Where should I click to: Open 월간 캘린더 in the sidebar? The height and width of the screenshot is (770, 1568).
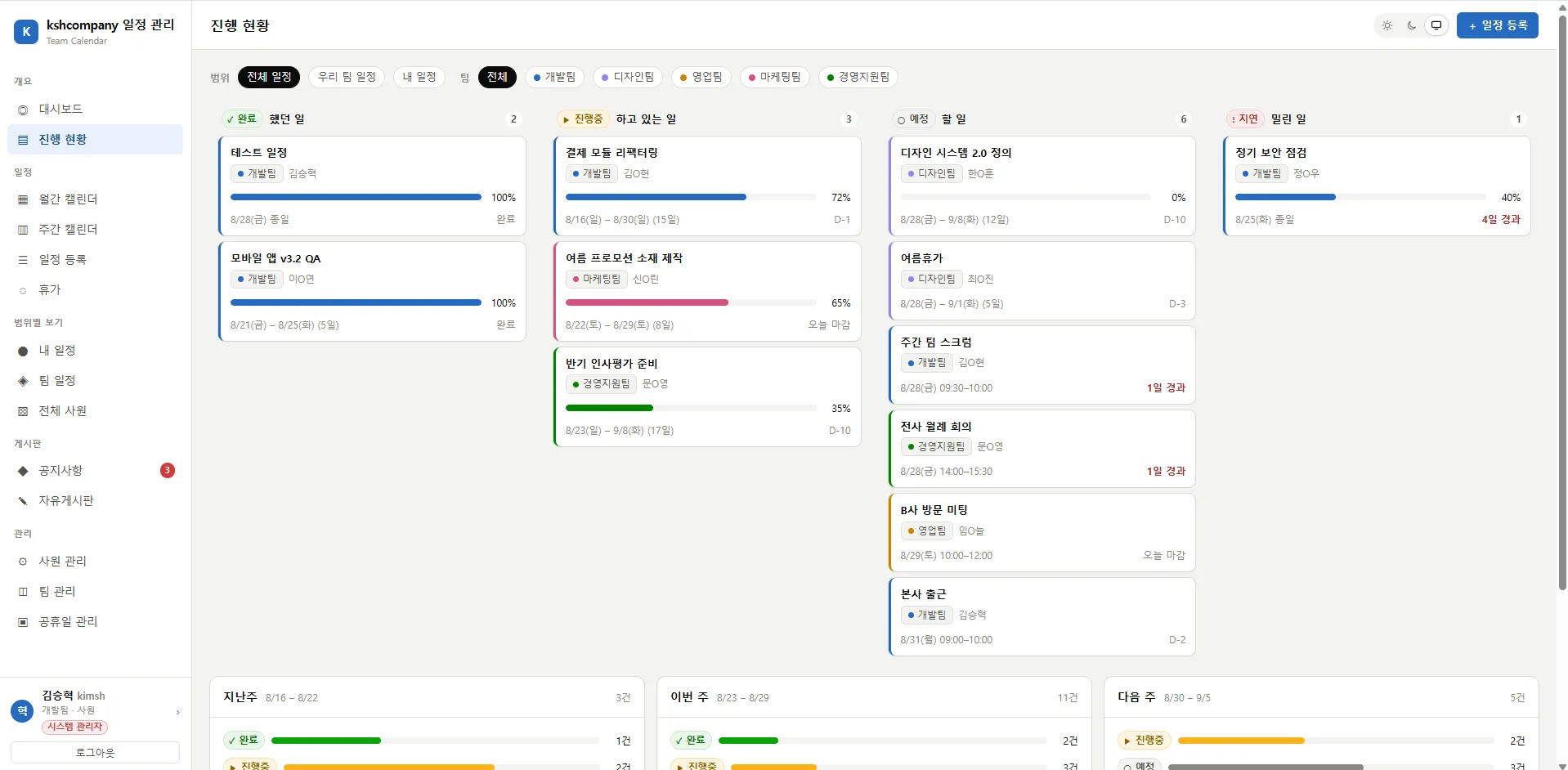pyautogui.click(x=95, y=199)
